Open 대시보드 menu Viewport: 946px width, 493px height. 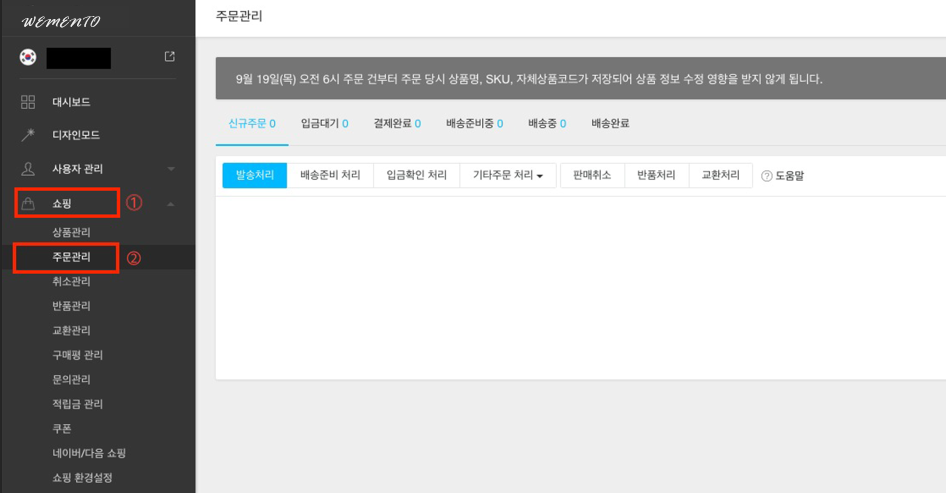point(71,102)
